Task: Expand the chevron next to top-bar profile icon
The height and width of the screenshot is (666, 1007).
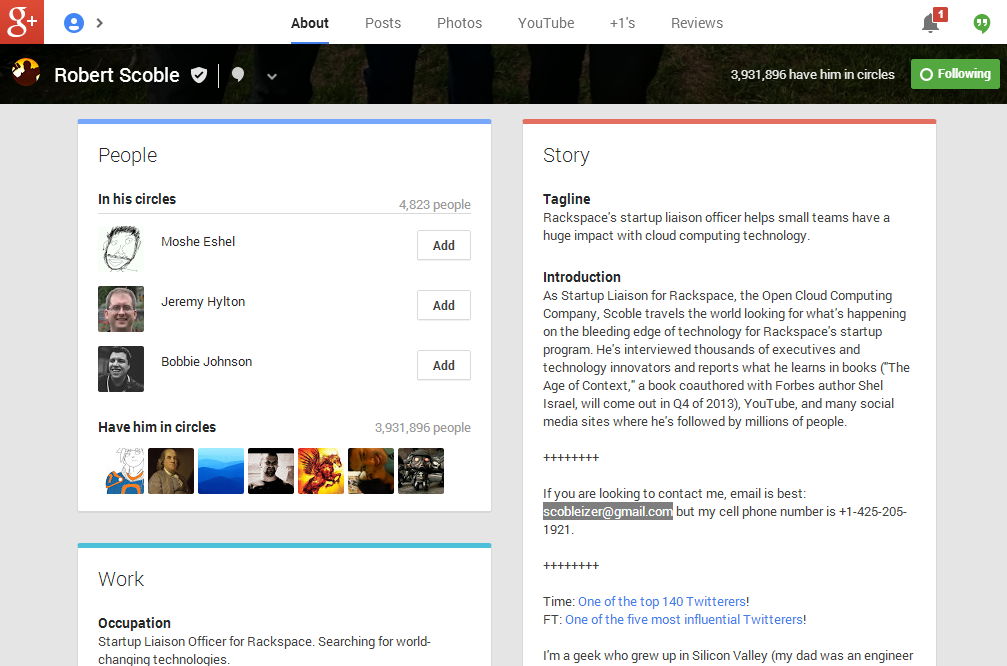Action: 100,23
